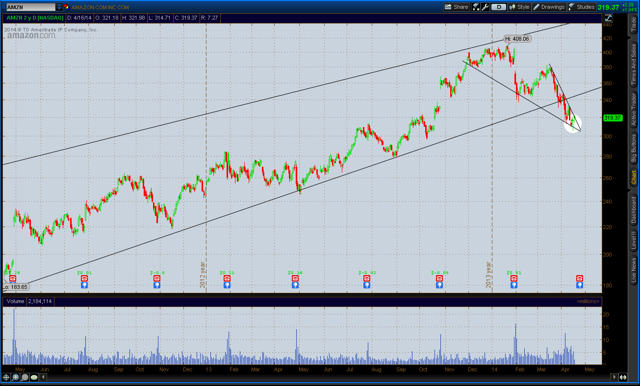Image resolution: width=640 pixels, height=386 pixels.
Task: Click the right scroll arrow at bottom right
Action: [614, 377]
